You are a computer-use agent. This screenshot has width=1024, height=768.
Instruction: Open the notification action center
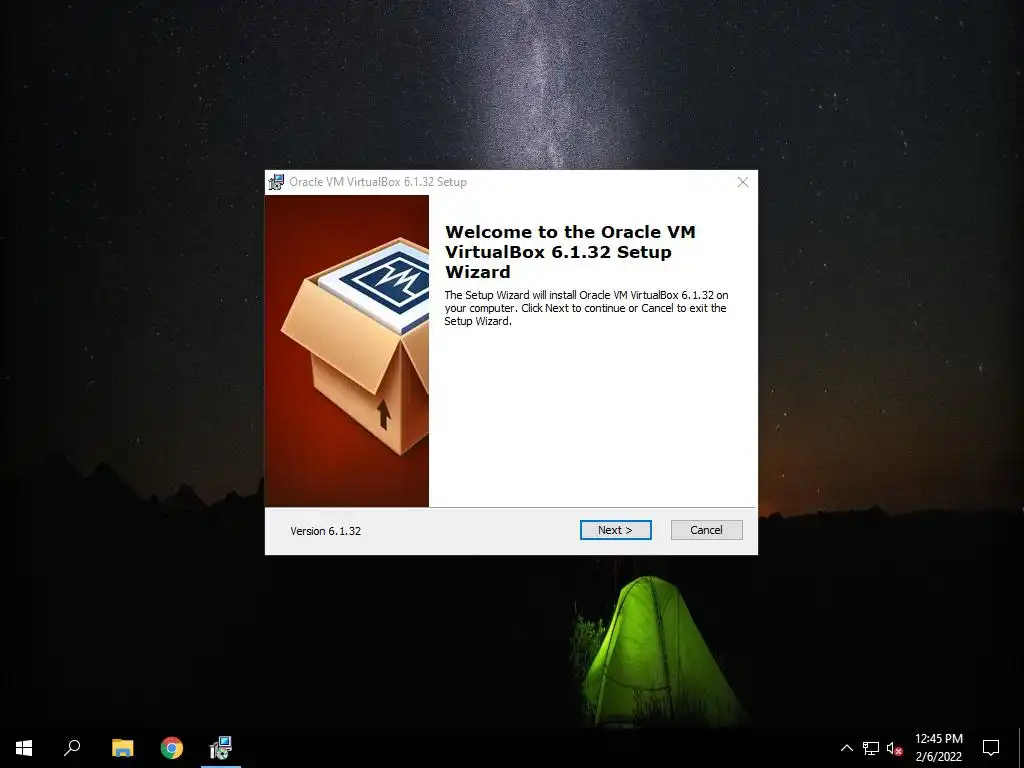tap(991, 748)
